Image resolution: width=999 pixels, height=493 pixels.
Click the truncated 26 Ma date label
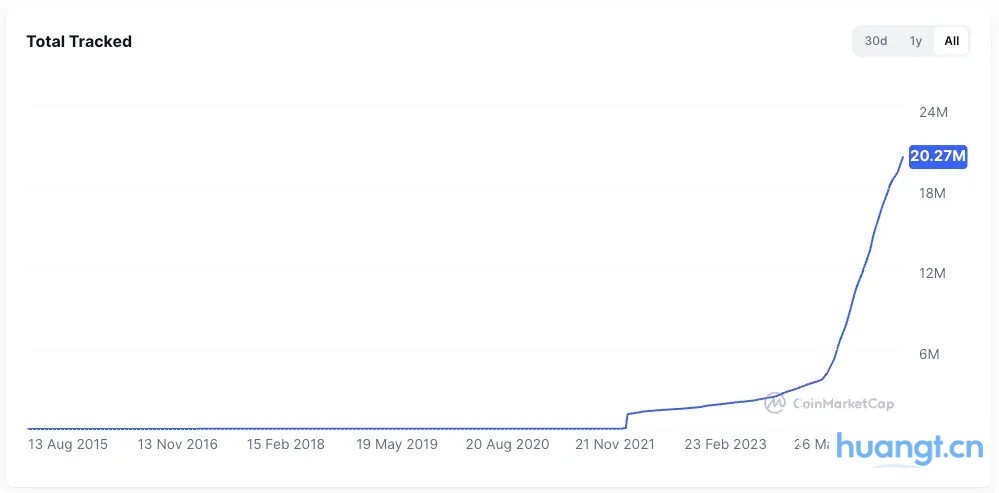(812, 444)
